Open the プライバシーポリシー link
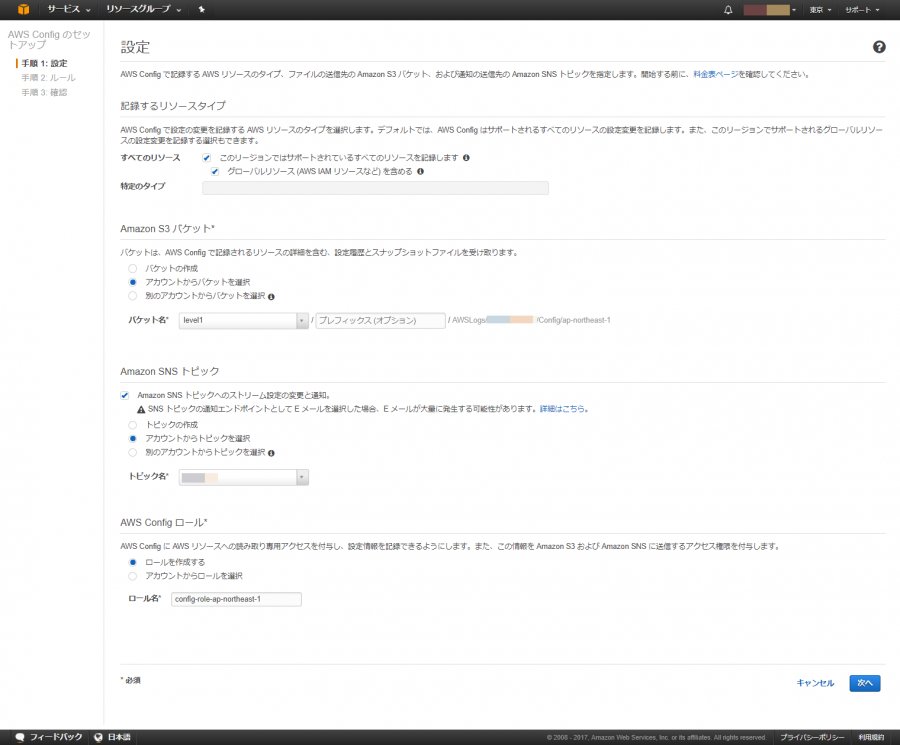The width and height of the screenshot is (900, 745). point(812,738)
